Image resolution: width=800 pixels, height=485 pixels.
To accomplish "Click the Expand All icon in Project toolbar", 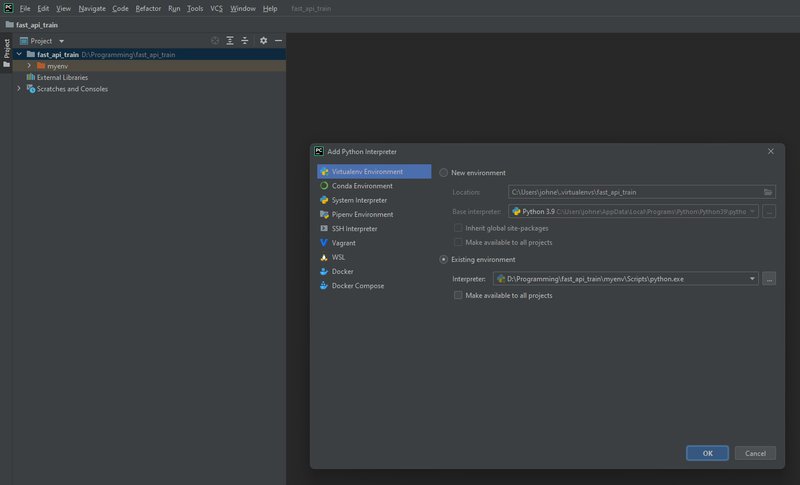I will (230, 41).
